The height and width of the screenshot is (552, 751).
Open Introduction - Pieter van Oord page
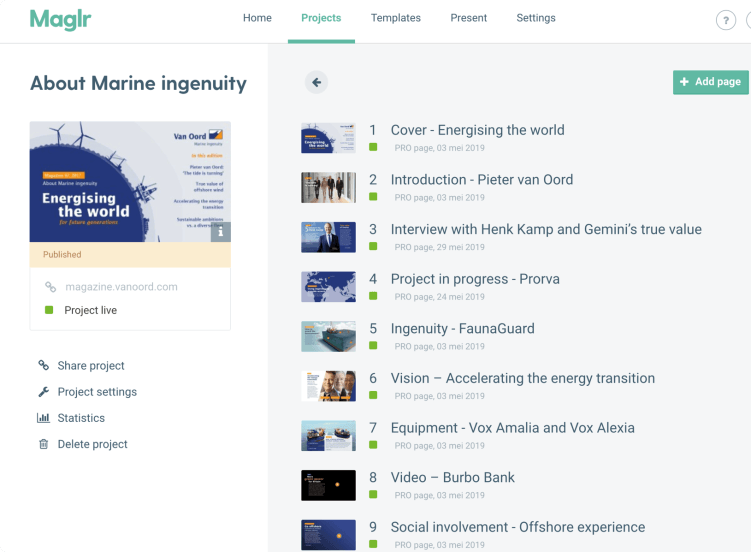click(x=482, y=180)
